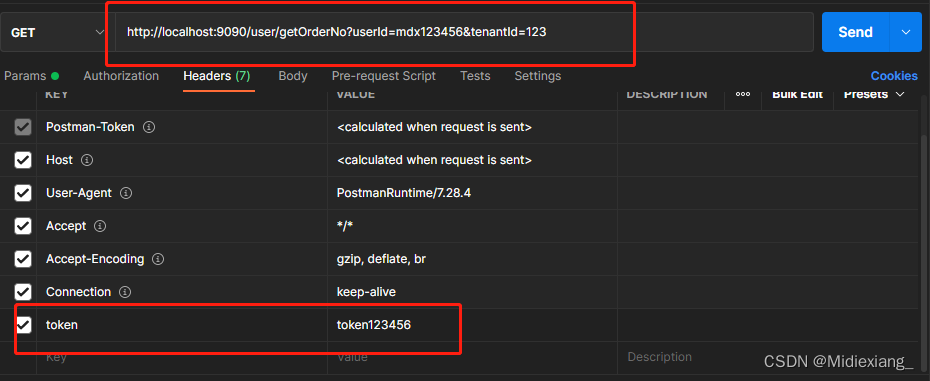Screen dimensions: 930x381
Task: Open the Body tab
Action: point(293,76)
